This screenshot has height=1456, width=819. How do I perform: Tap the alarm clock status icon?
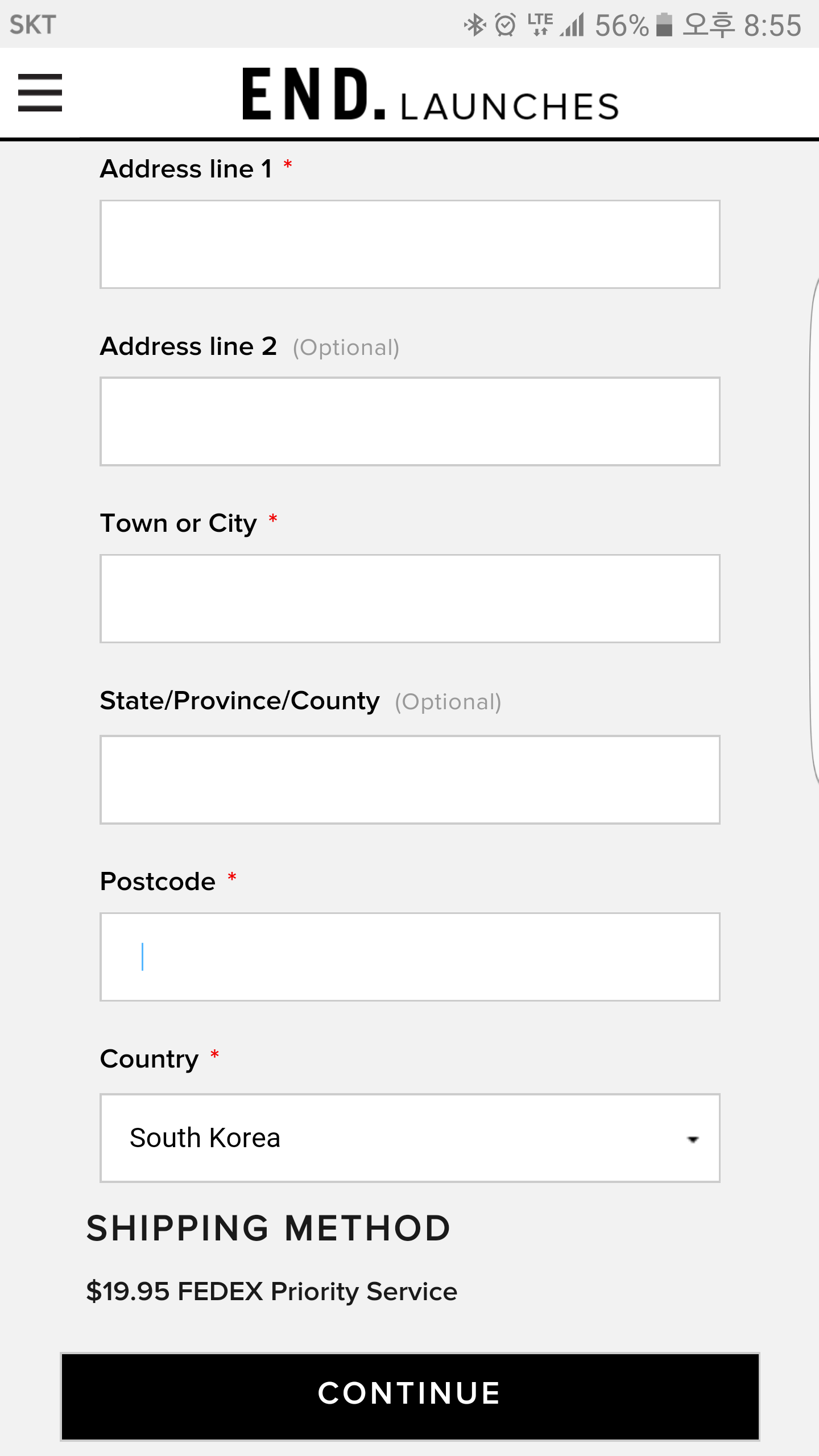click(x=505, y=25)
